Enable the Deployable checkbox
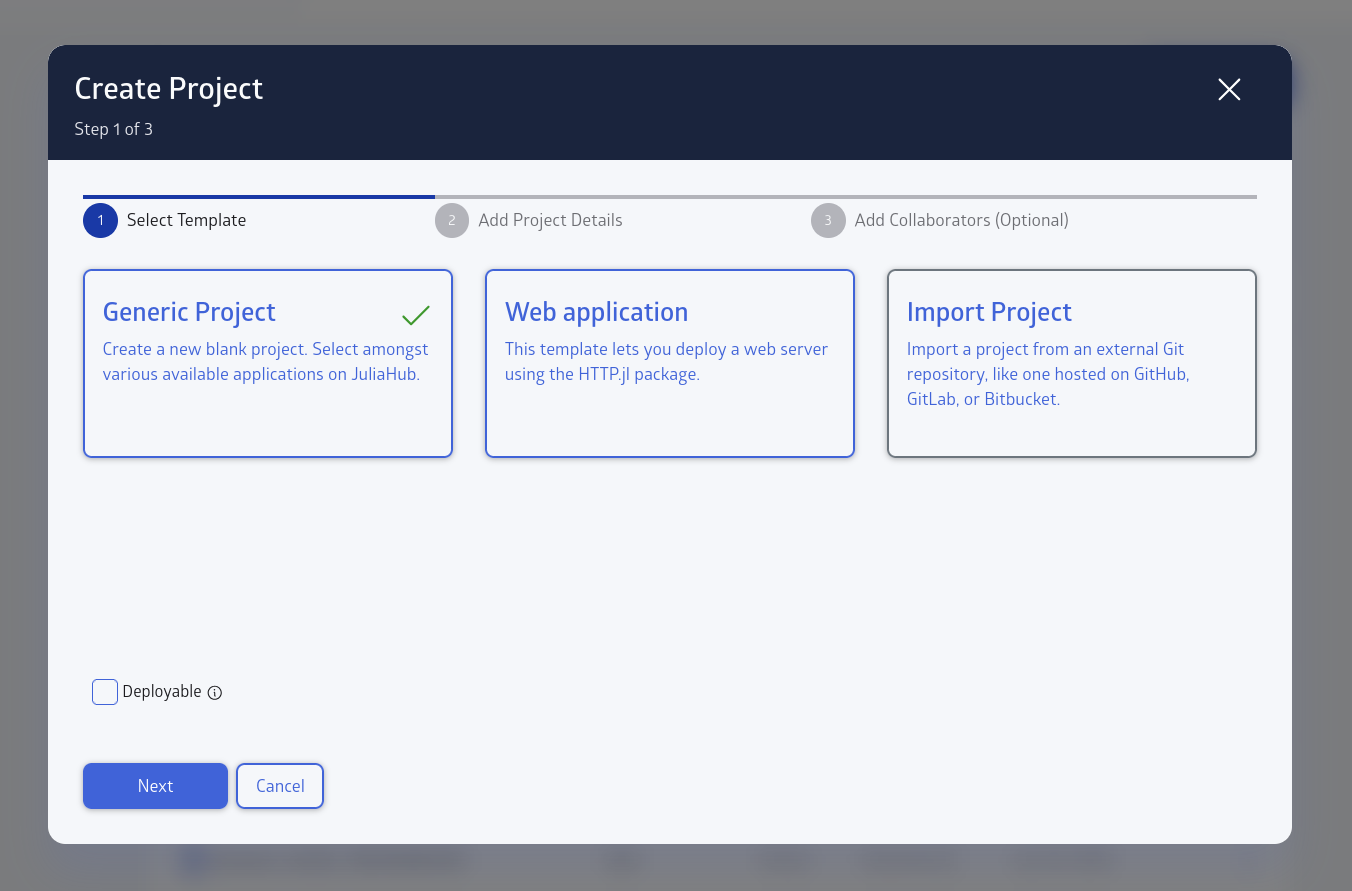Viewport: 1352px width, 891px height. [105, 692]
